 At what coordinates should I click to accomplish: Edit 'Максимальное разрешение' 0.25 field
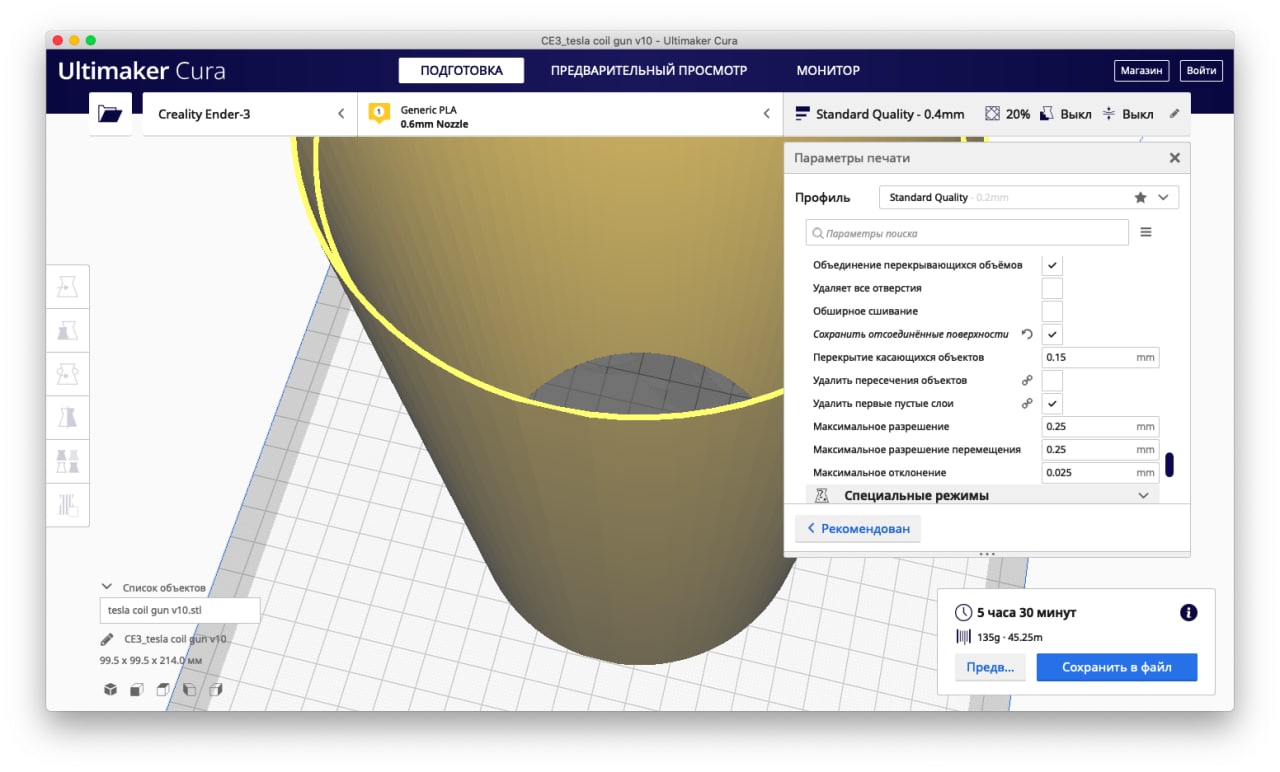pyautogui.click(x=1100, y=426)
